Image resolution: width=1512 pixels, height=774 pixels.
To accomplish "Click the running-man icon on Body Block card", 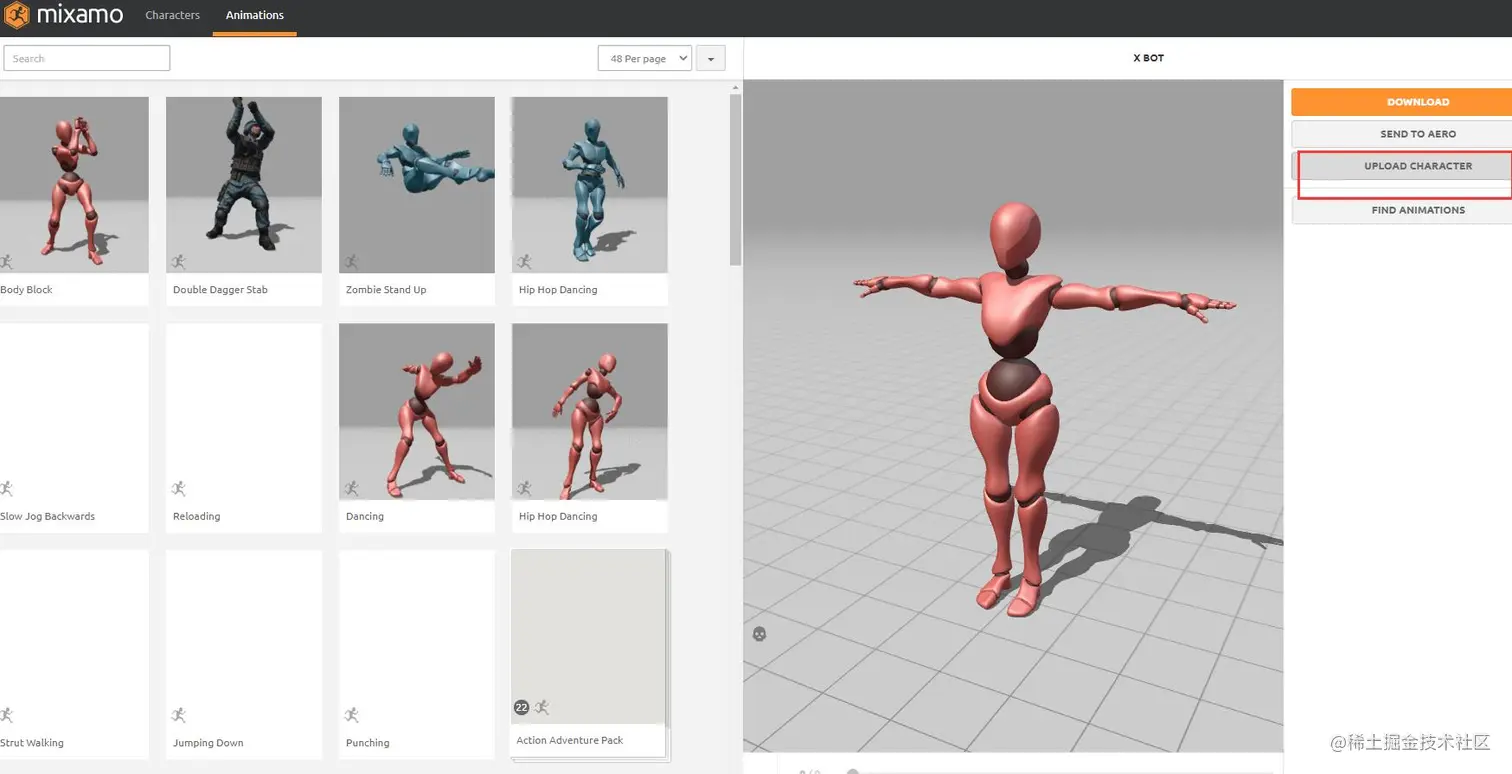I will (7, 262).
